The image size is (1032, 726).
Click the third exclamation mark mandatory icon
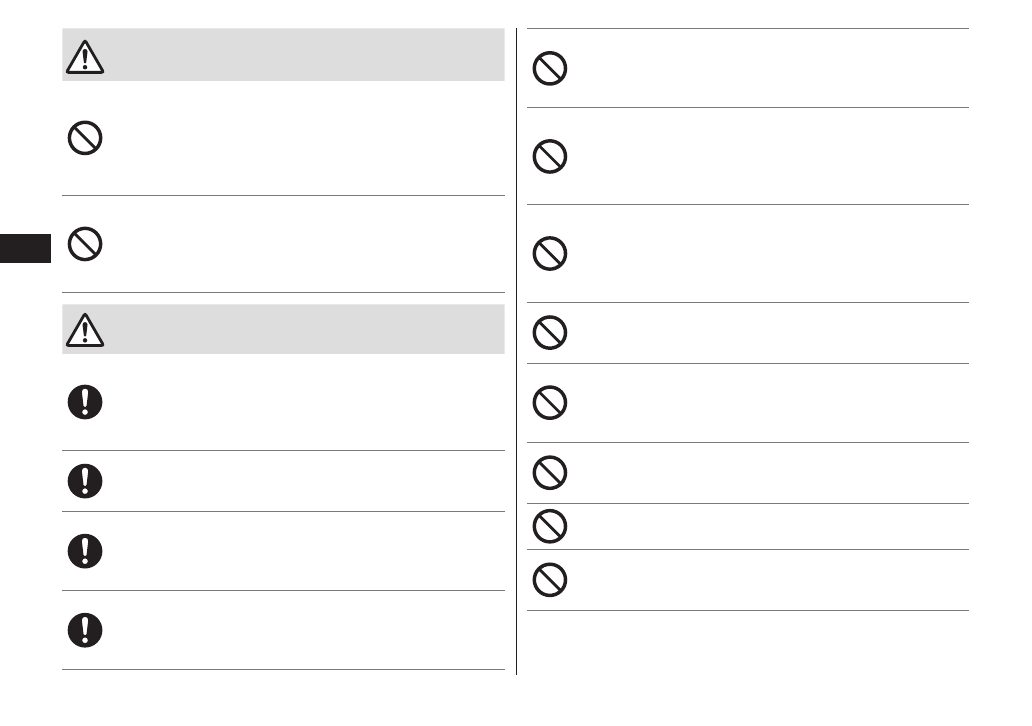tap(85, 551)
